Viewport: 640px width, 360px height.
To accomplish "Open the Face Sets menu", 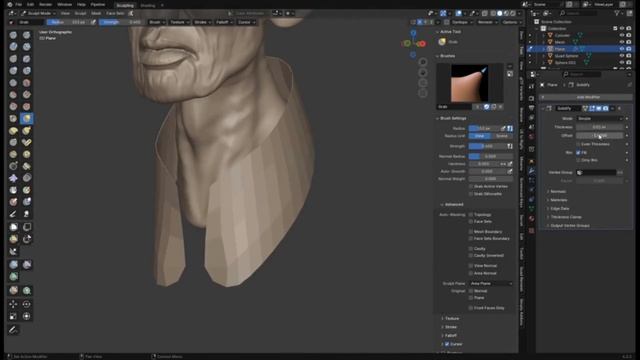I will [x=115, y=13].
